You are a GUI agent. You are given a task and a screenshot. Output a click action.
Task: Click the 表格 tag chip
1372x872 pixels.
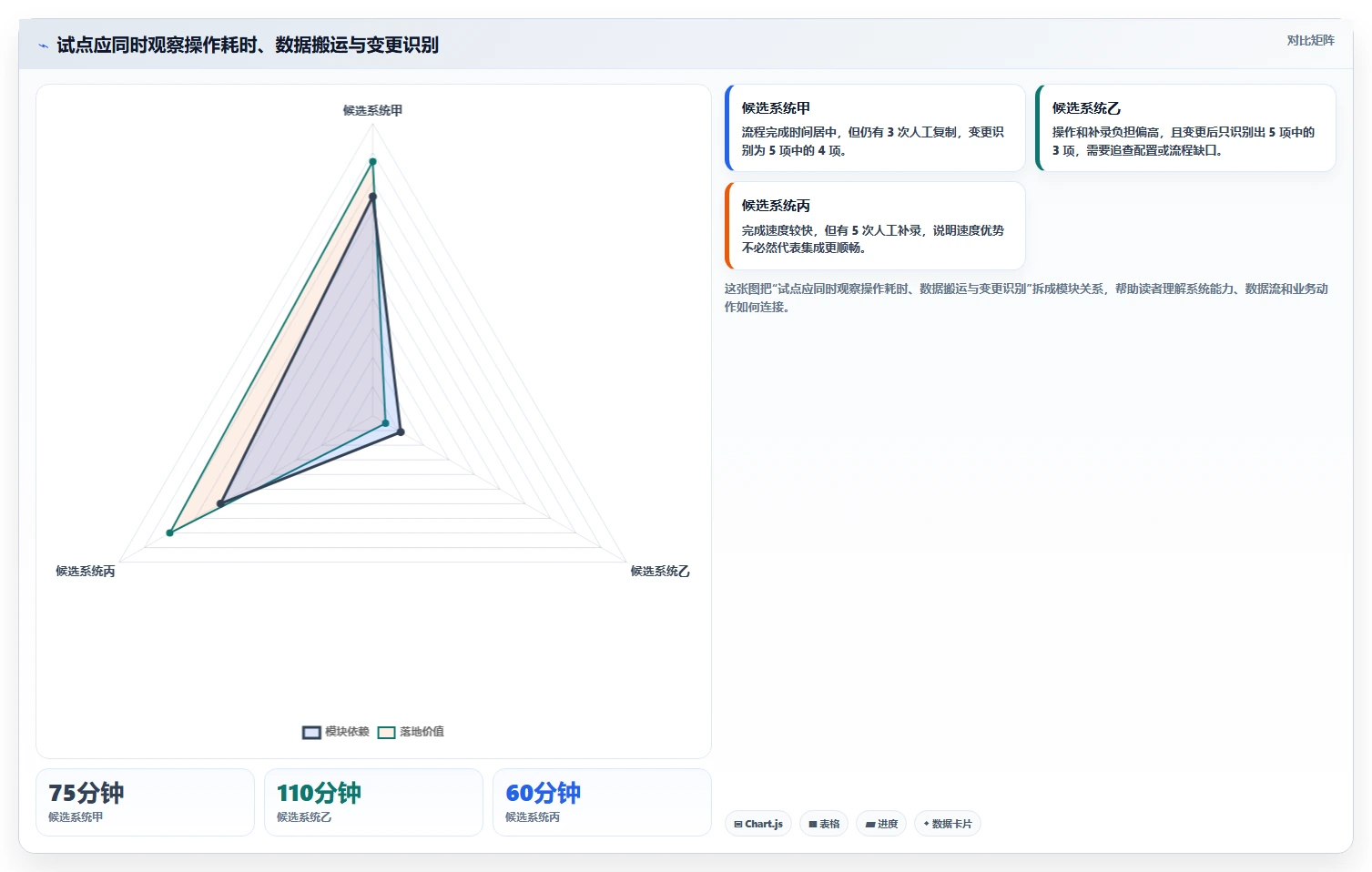[x=824, y=824]
